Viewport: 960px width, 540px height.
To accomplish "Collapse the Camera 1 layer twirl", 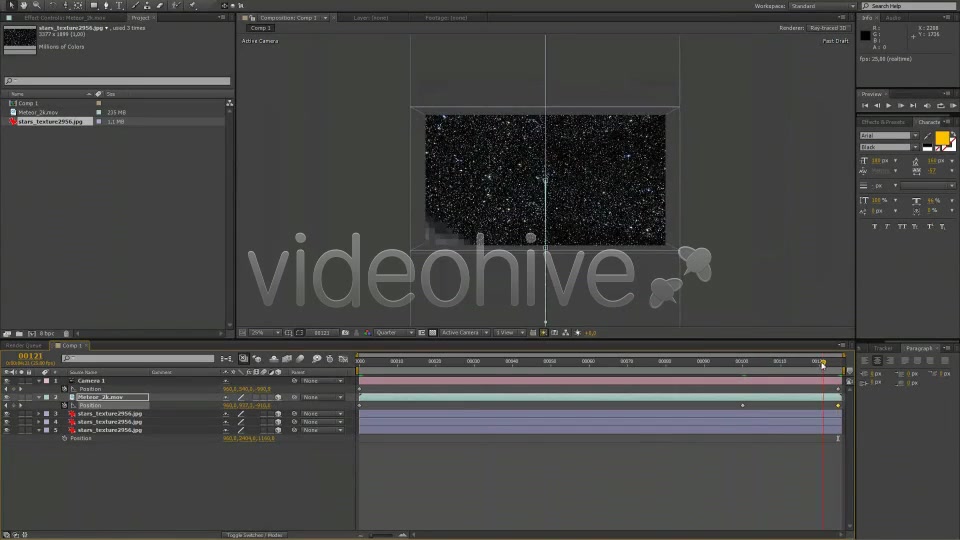I will point(39,381).
